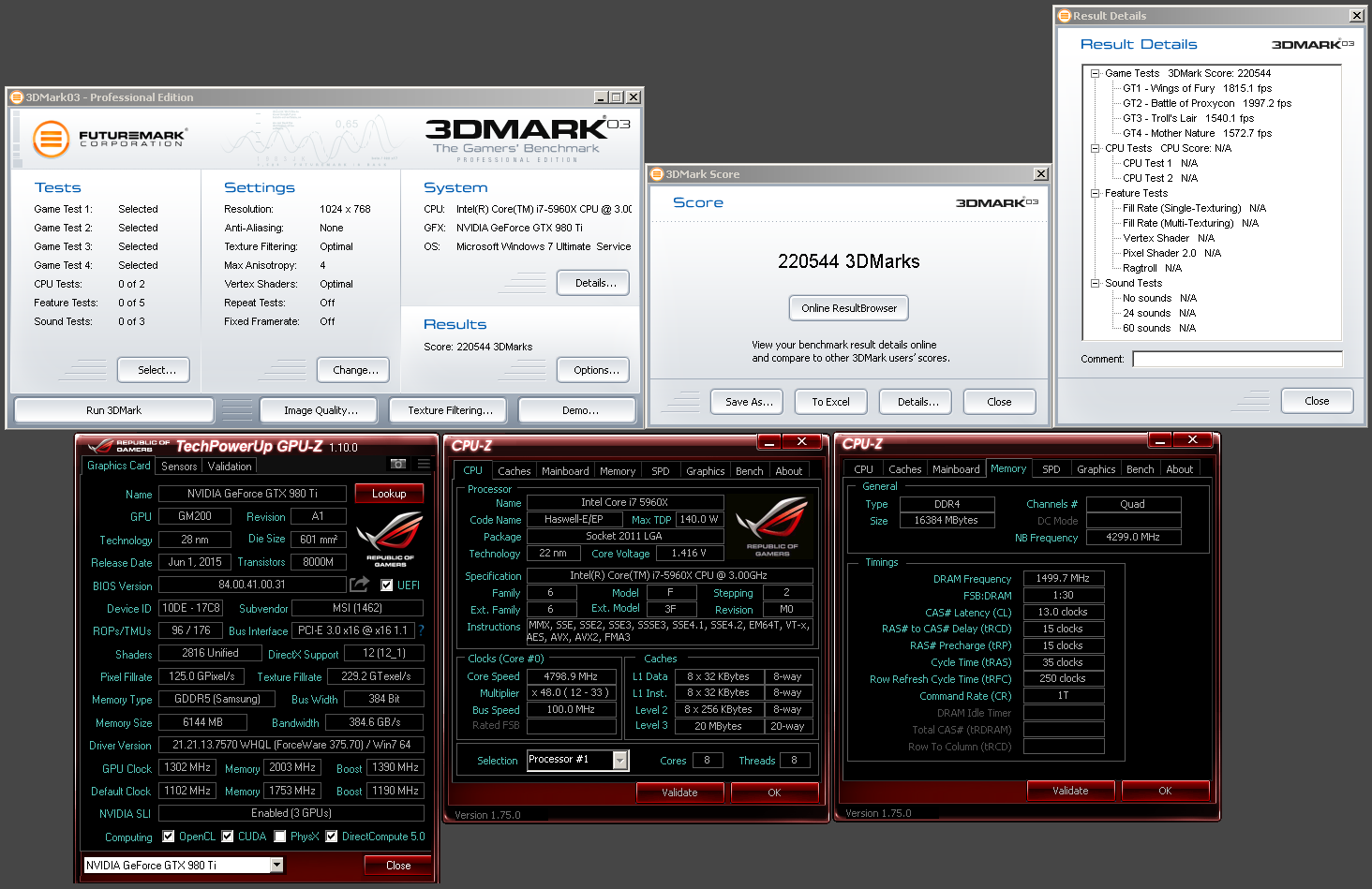Collapse the Game Tests tree node
Screen dimensions: 1372x889
coord(1095,73)
